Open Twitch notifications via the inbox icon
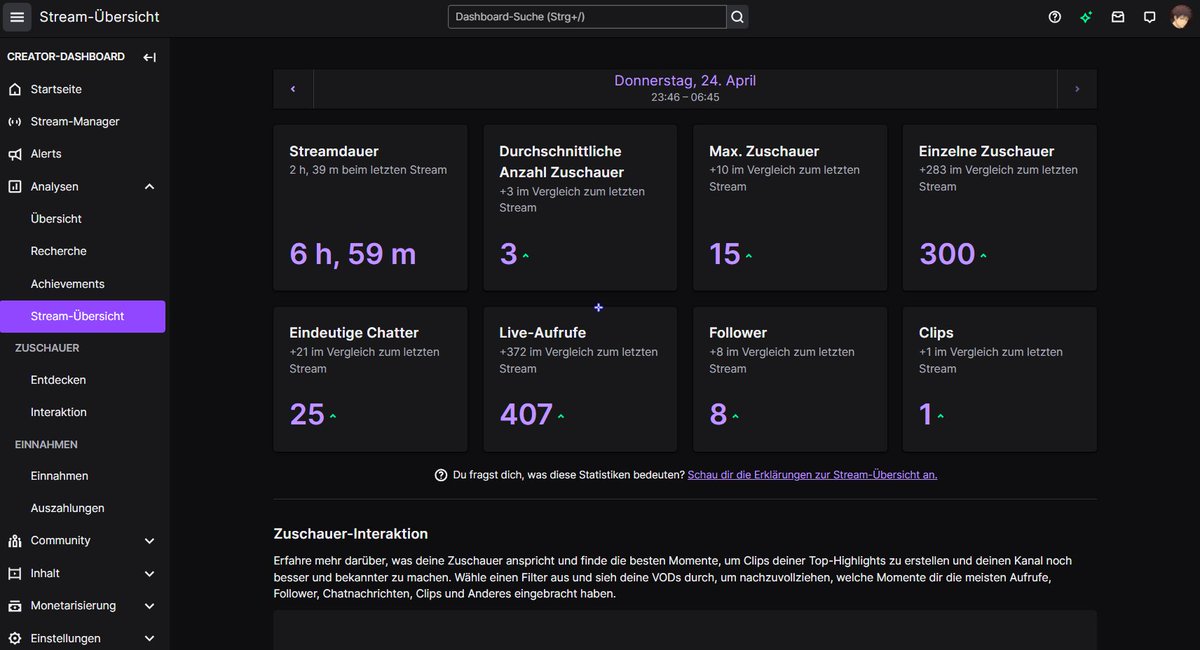The image size is (1200, 650). (x=1117, y=16)
